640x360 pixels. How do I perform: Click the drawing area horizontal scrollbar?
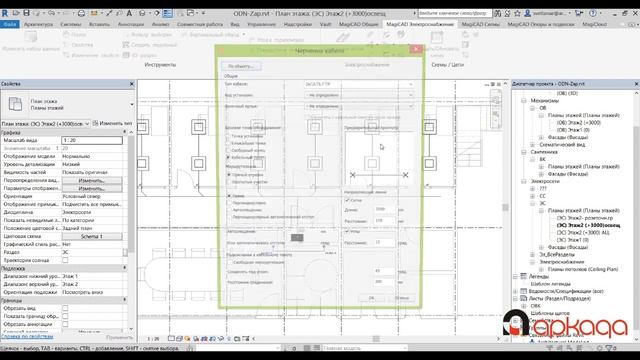(x=376, y=339)
